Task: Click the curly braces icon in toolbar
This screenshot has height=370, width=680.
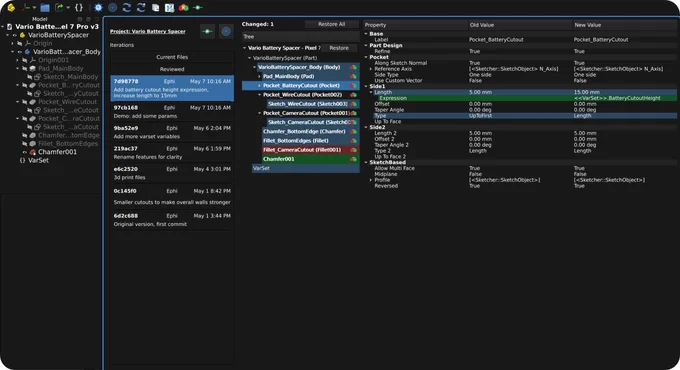Action: [x=79, y=7]
